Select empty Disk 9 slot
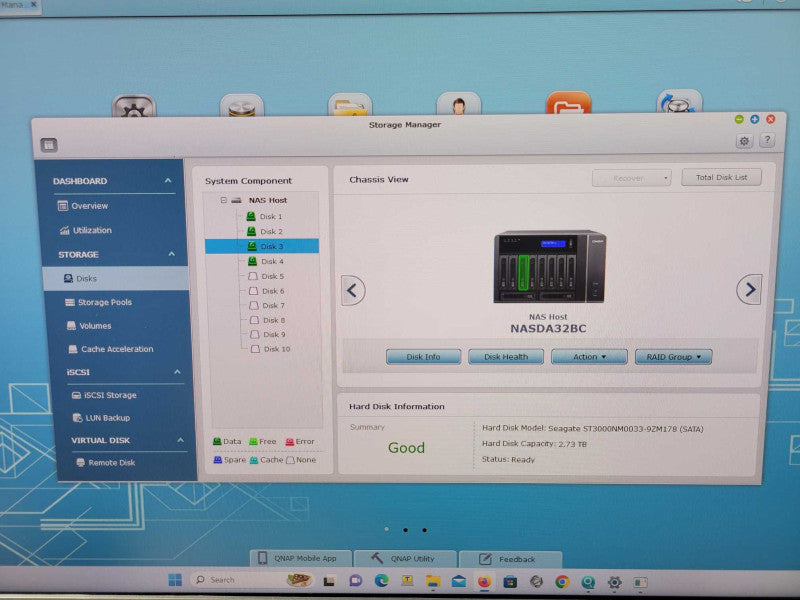This screenshot has height=600, width=800. coord(268,335)
